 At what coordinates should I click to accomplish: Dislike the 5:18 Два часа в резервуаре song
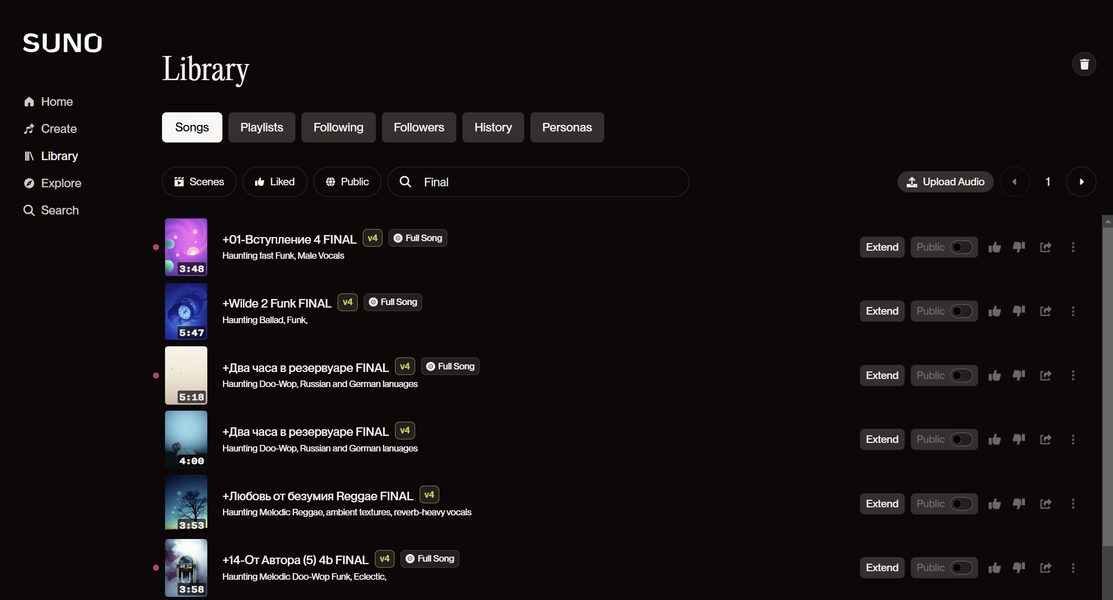[1019, 376]
